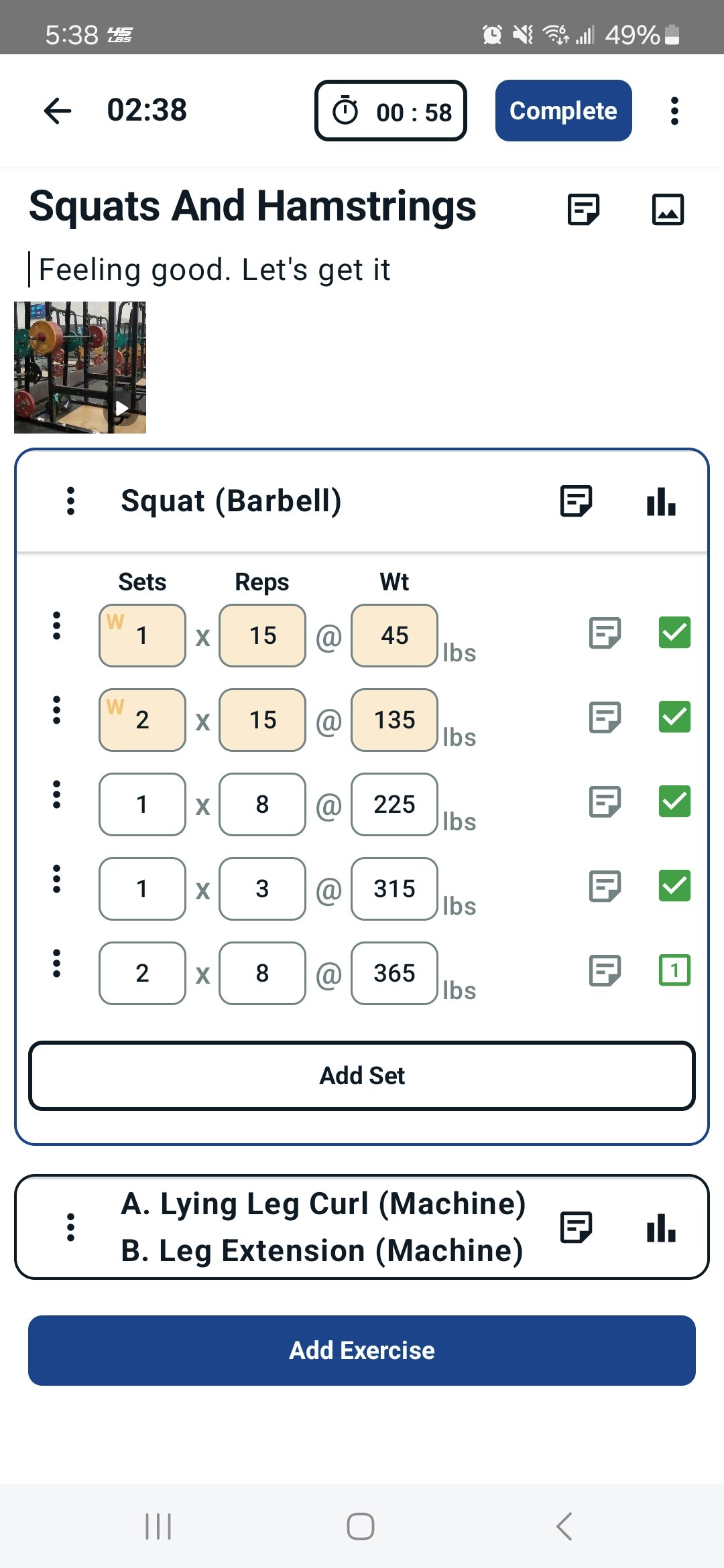Uncheck the completed 315 lbs set
The image size is (724, 1568).
674,886
